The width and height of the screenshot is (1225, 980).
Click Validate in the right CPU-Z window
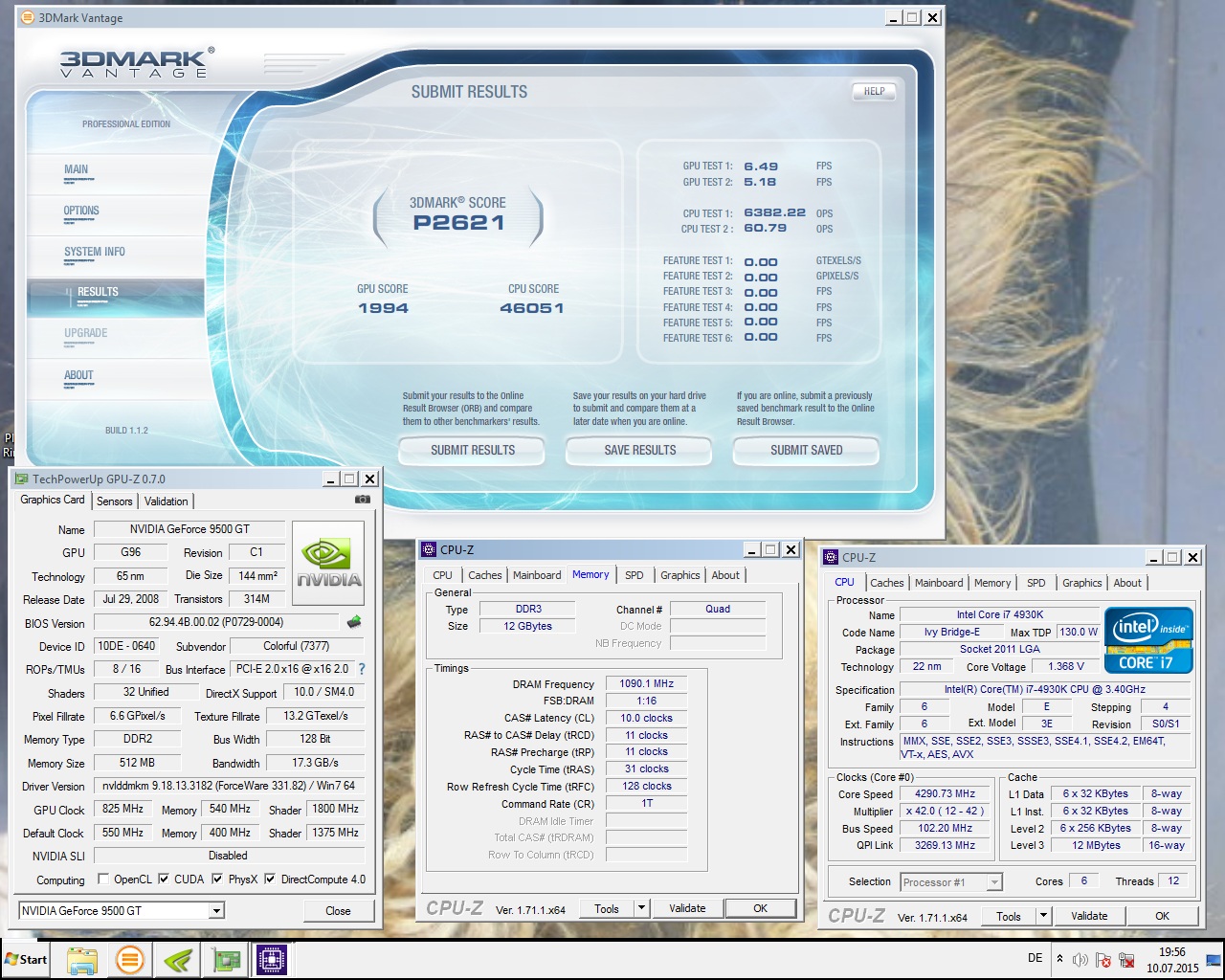1089,916
